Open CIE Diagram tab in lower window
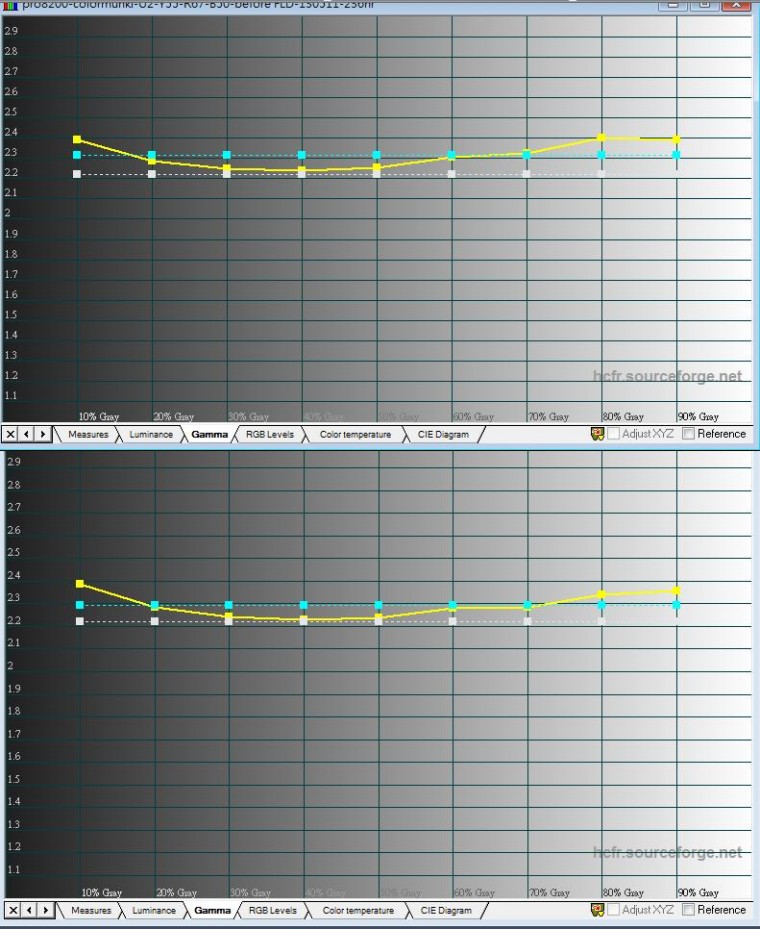The height and width of the screenshot is (929, 760). pyautogui.click(x=446, y=910)
